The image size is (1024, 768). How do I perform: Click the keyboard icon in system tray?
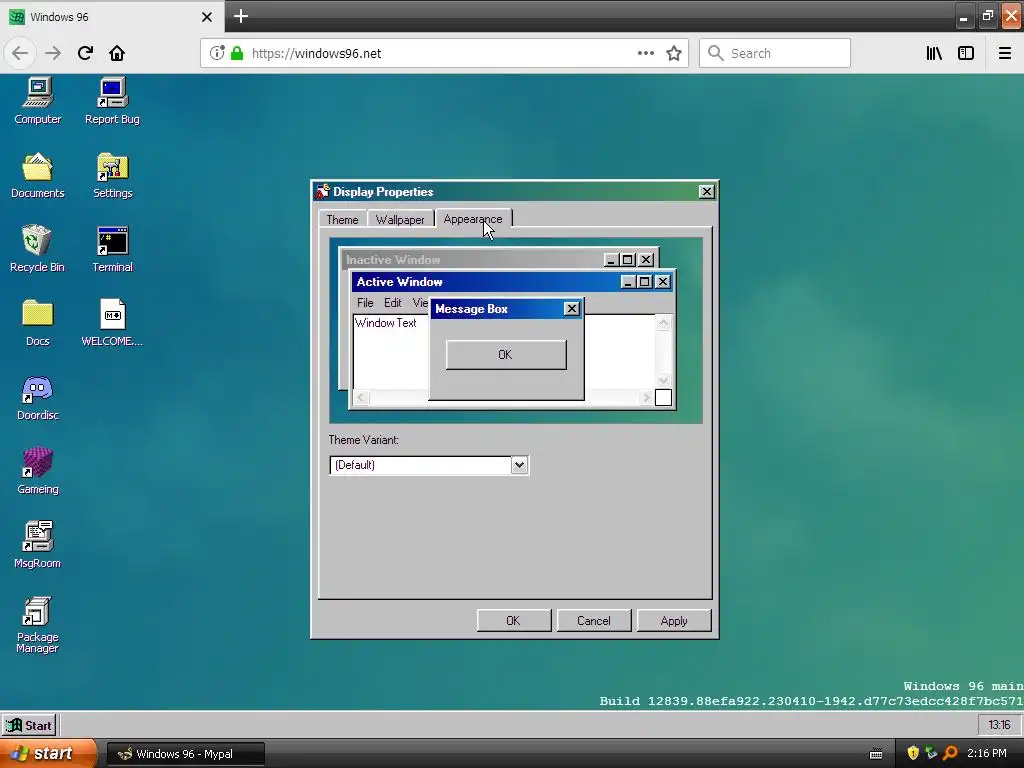coord(876,754)
